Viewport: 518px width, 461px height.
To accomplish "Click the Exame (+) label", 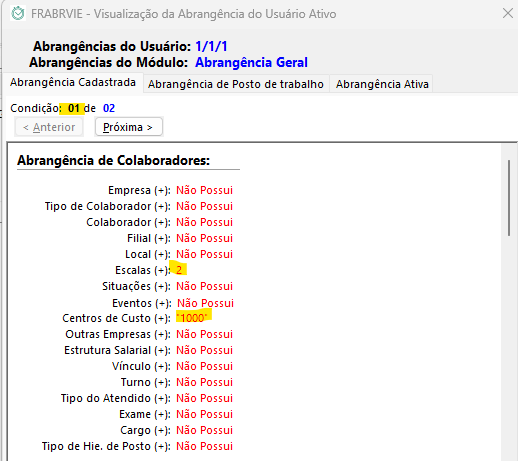I will point(145,414).
